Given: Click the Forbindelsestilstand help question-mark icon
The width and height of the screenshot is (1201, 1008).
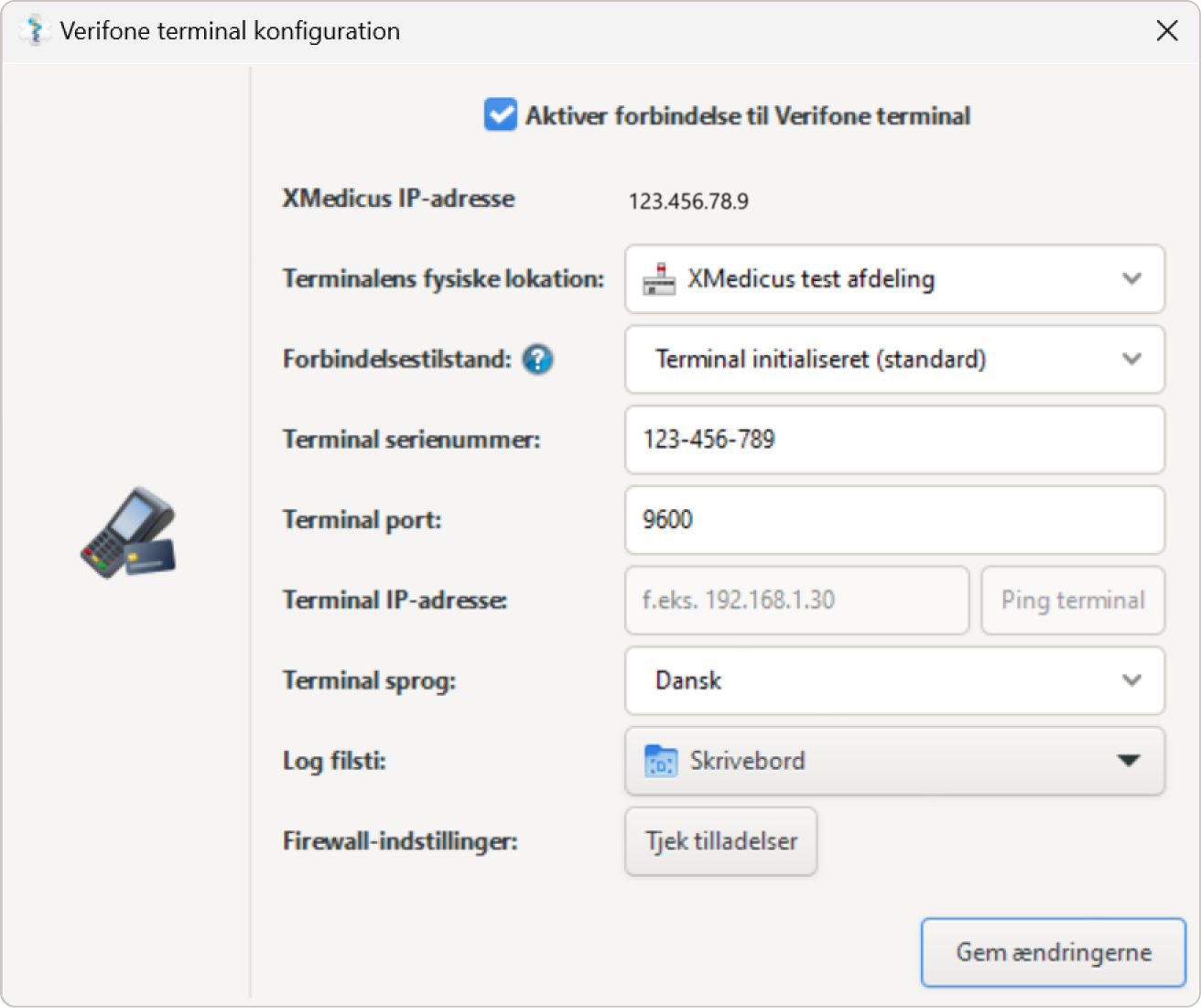Looking at the screenshot, I should click(x=537, y=360).
